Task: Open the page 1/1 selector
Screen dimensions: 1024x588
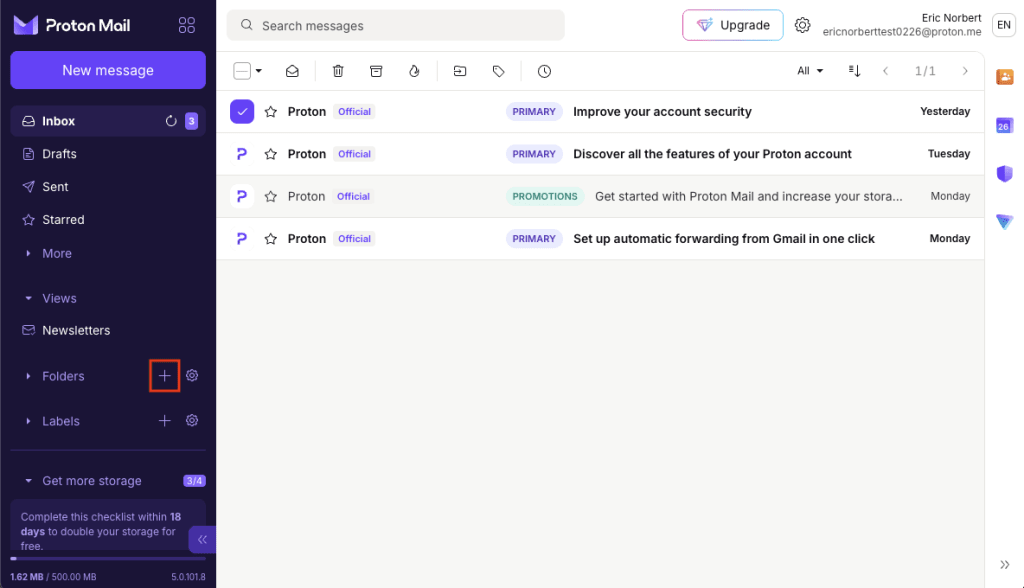Action: [x=925, y=71]
